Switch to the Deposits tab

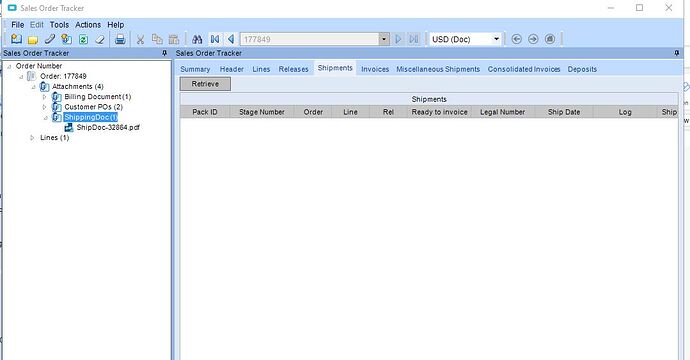[582, 69]
